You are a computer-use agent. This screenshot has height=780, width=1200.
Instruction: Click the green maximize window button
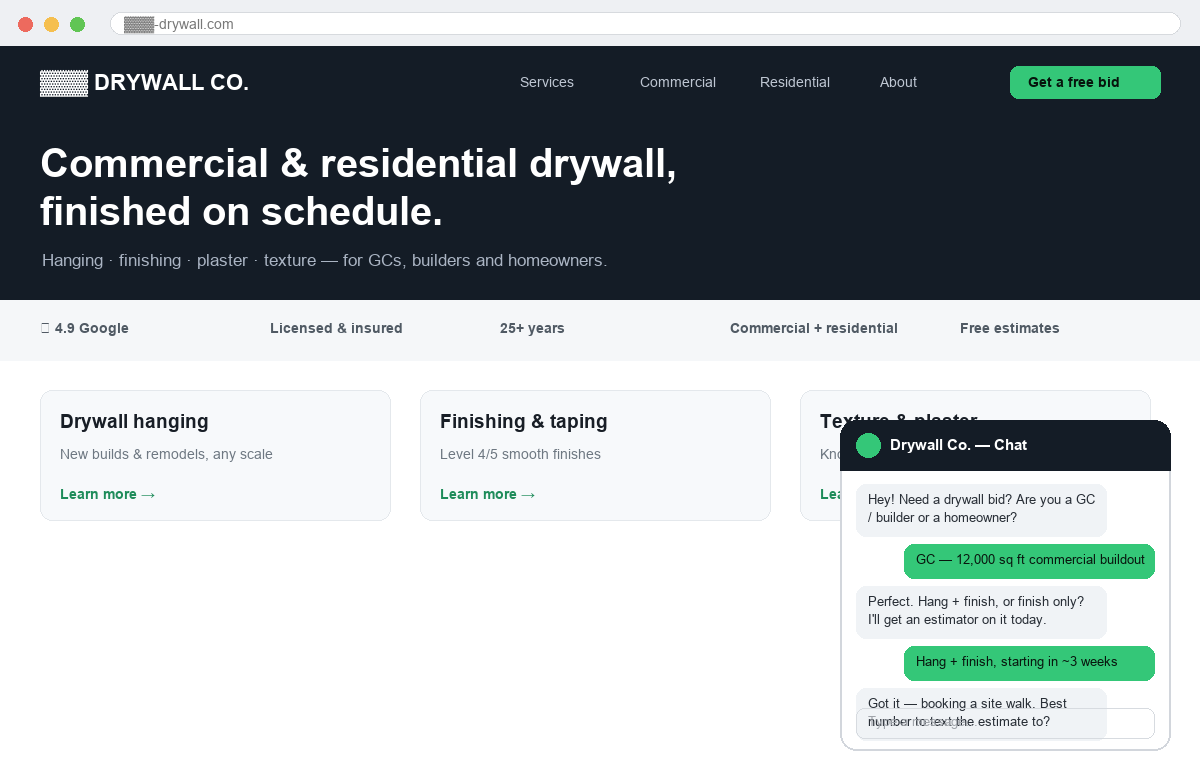[x=77, y=24]
